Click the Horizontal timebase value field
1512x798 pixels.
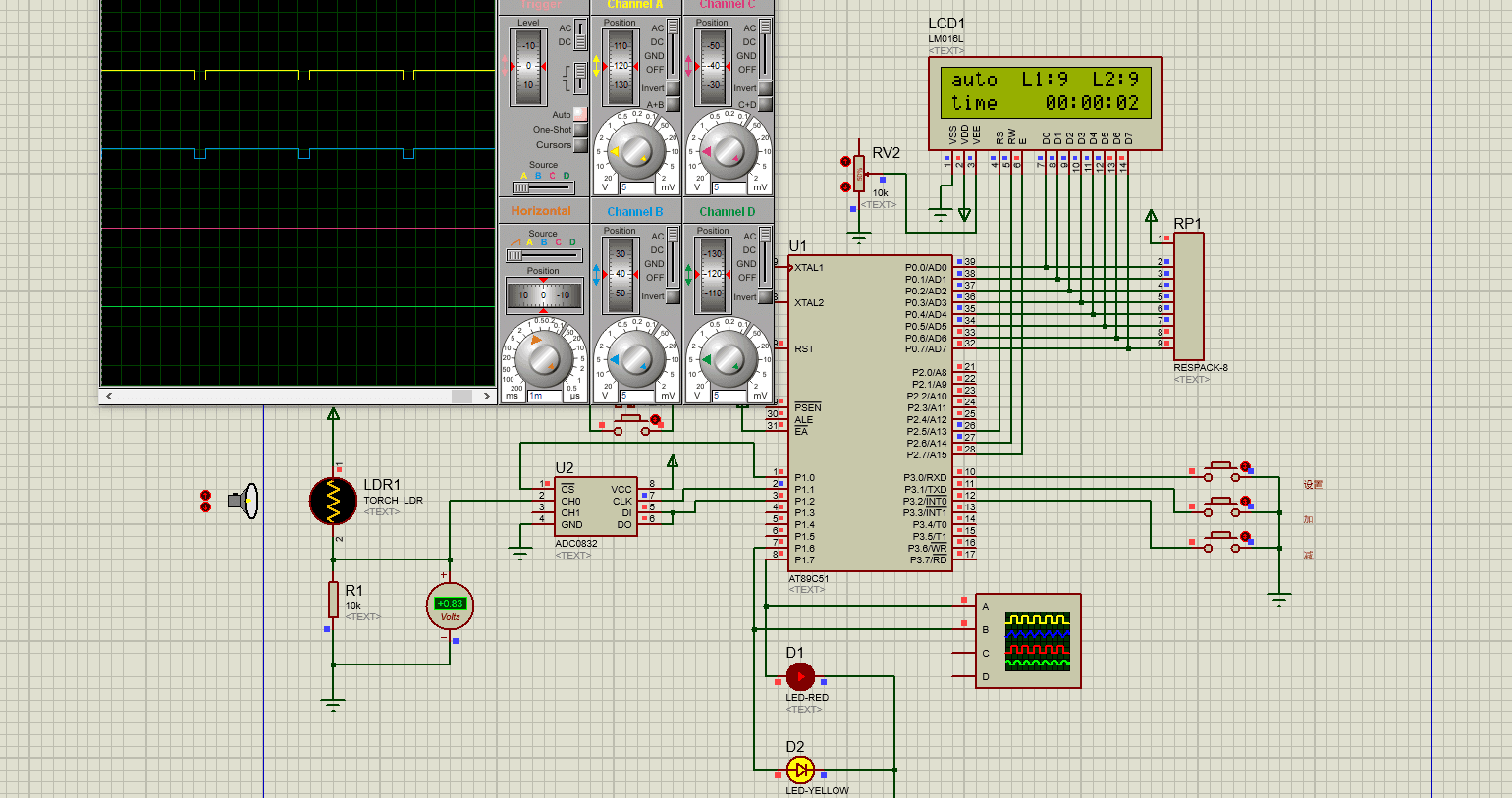544,396
